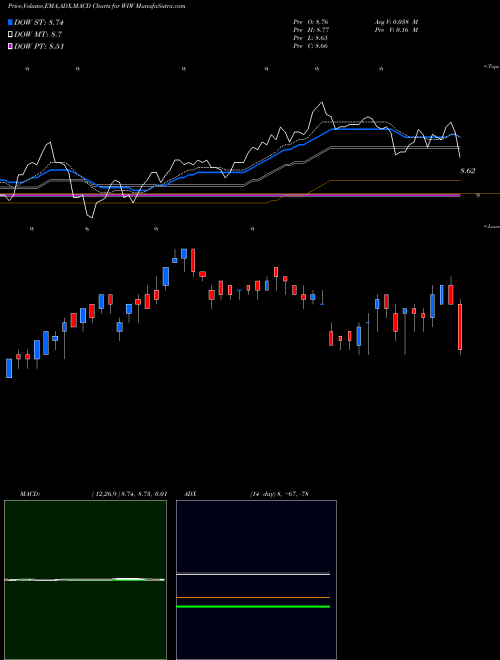
Task: Click the white line in the ADX panel
Action: pos(253,574)
